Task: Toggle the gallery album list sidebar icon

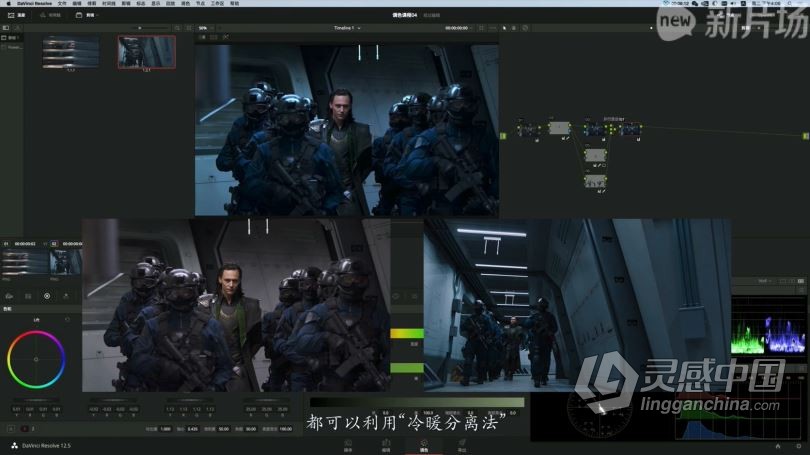Action: 6,28
